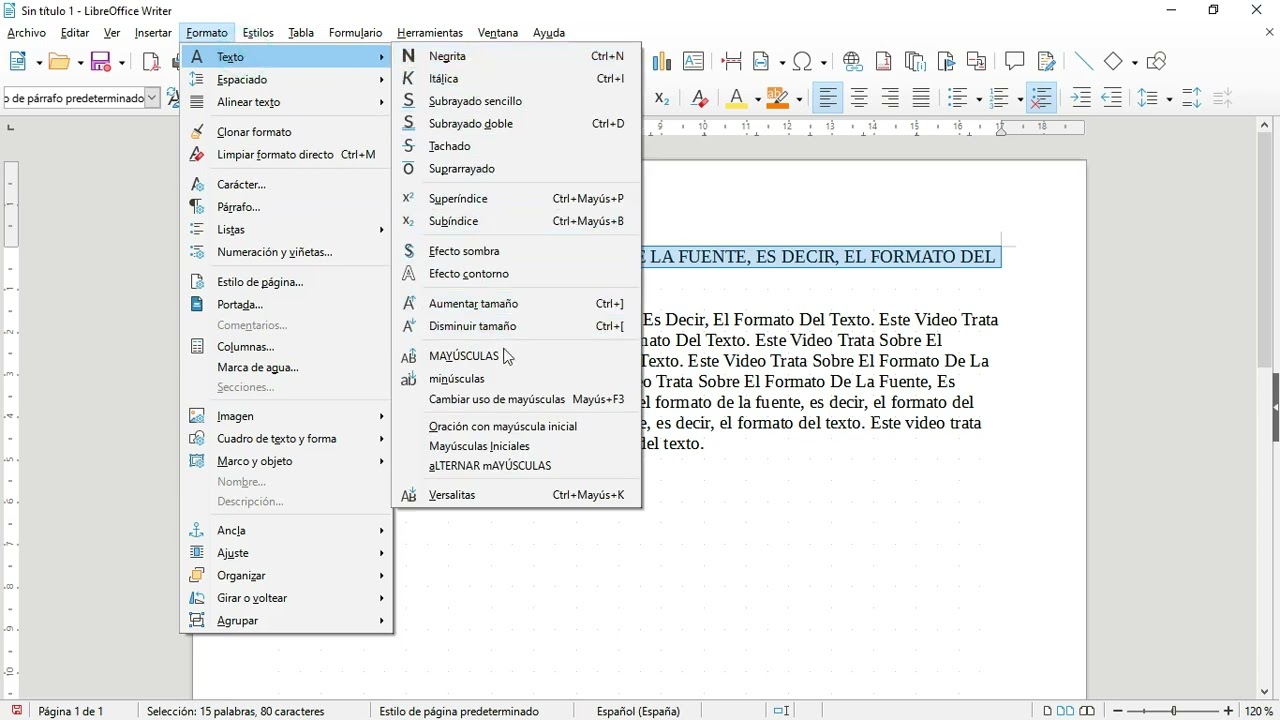Toggle justified alignment button
Screen dimensions: 1280x720
point(921,98)
